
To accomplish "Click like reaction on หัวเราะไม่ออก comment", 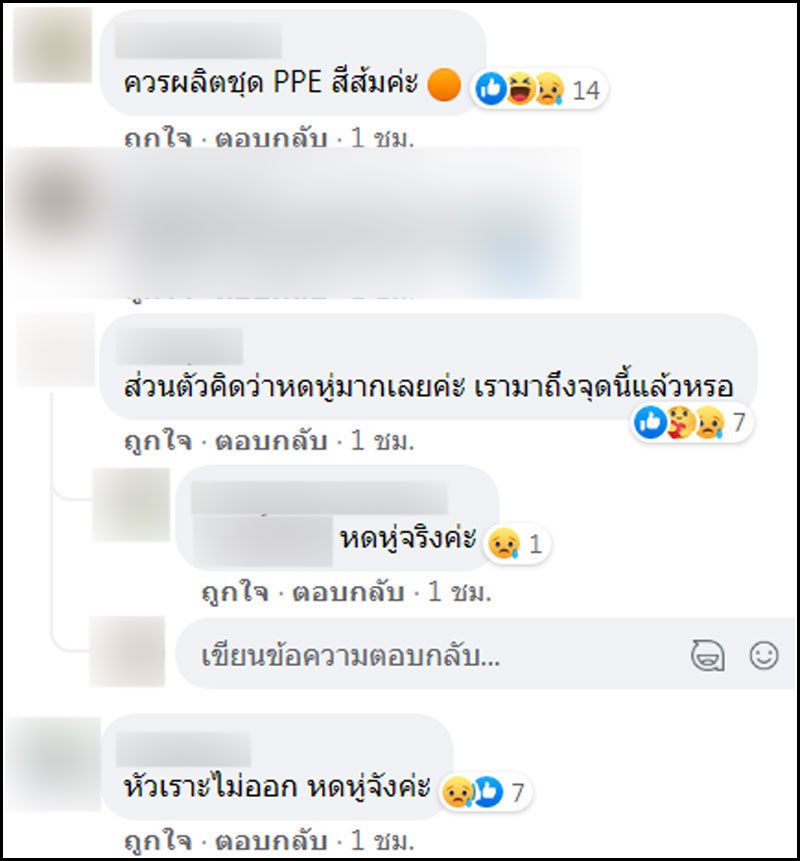I will coord(488,792).
